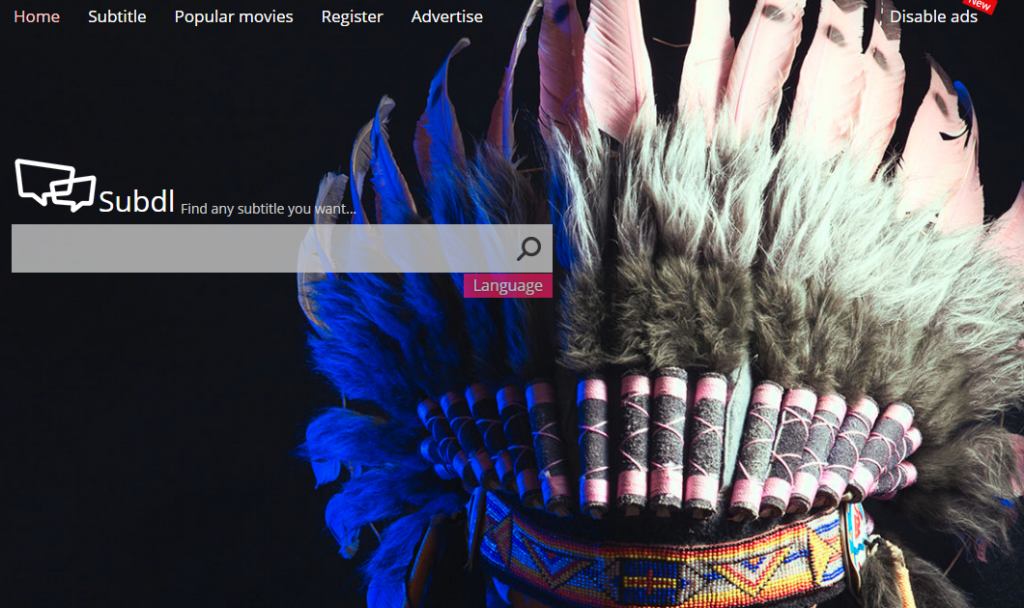
Task: Click the search magnifier icon
Action: click(528, 248)
